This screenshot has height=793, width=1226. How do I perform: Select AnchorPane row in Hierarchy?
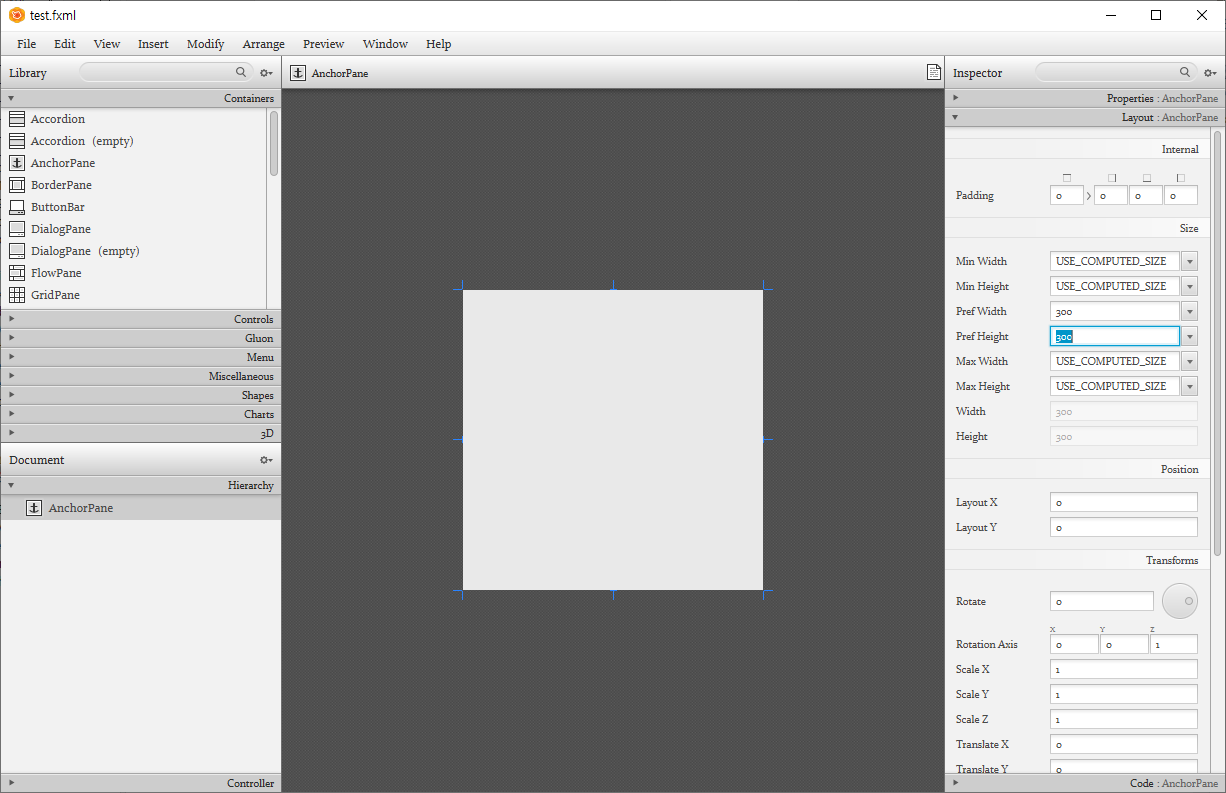tap(140, 508)
